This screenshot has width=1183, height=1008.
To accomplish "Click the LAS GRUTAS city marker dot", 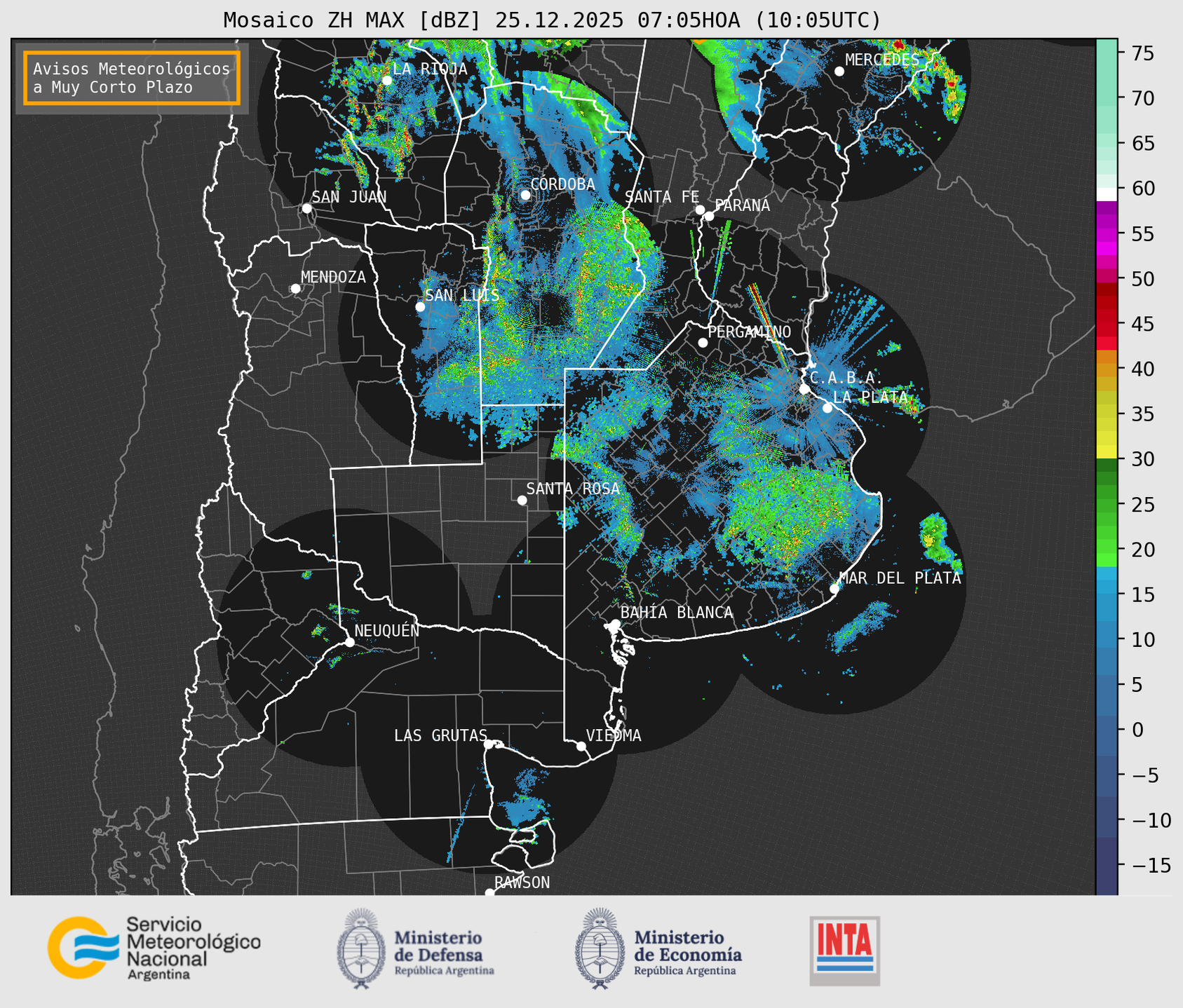I will (489, 744).
